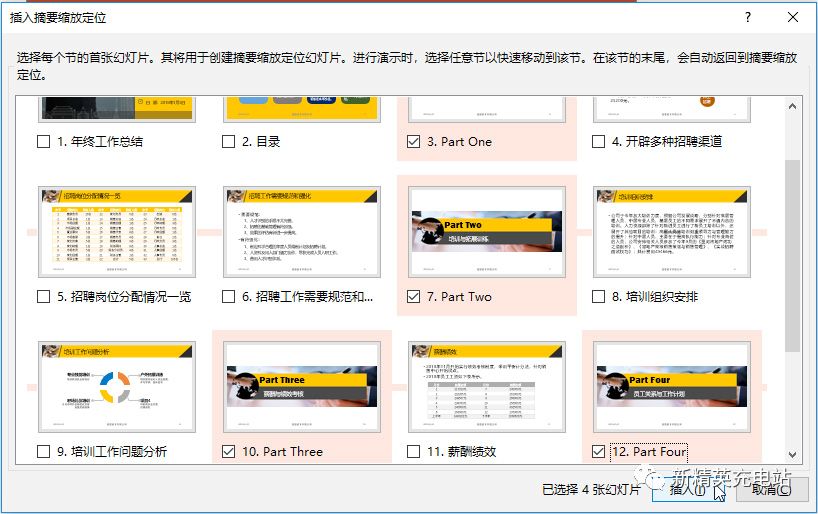Uncheck the 12. Part Four checkbox

click(598, 451)
